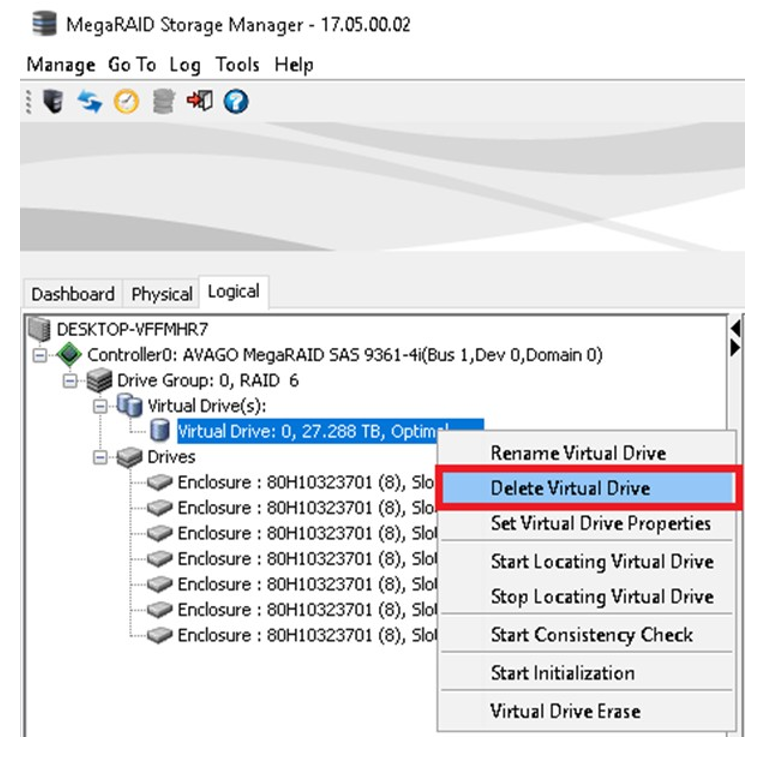Viewport: 771px width, 763px height.
Task: Click the DESKTOP-VFFMHR7 server icon
Action: coord(39,329)
